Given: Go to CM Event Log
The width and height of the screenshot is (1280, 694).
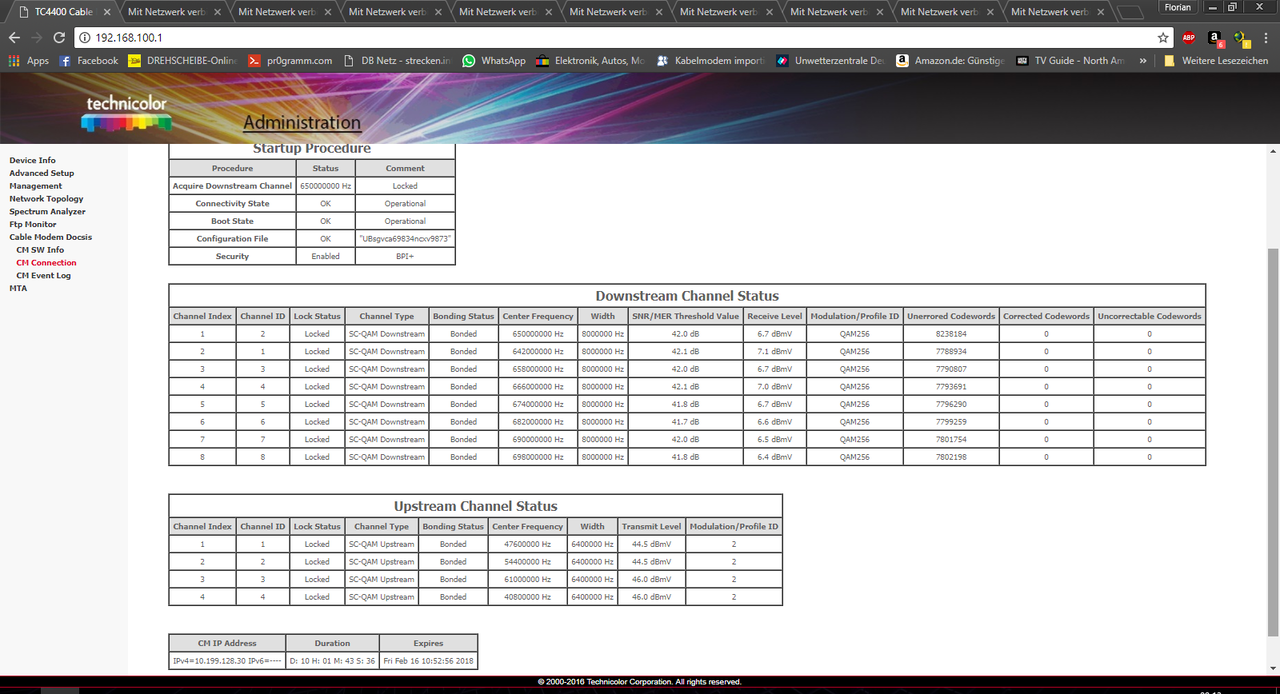Looking at the screenshot, I should (43, 276).
